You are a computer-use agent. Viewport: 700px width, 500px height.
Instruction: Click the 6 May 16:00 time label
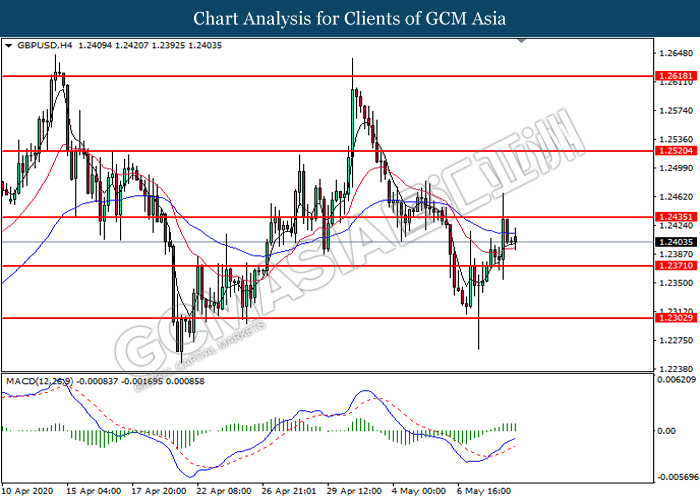[x=484, y=491]
